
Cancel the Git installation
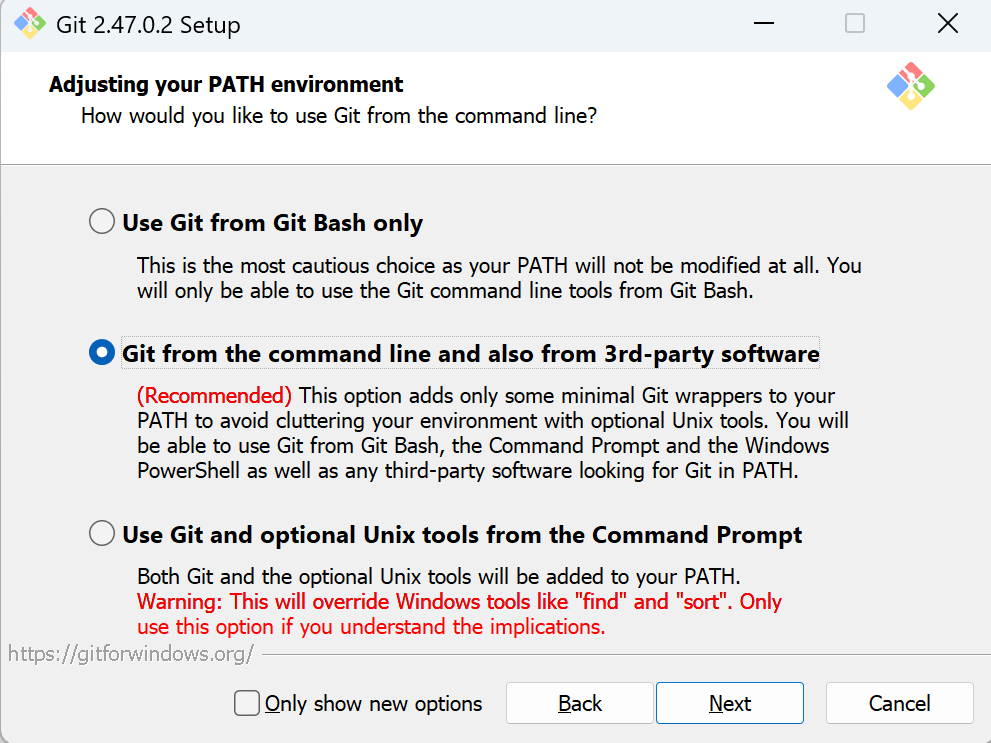point(899,703)
